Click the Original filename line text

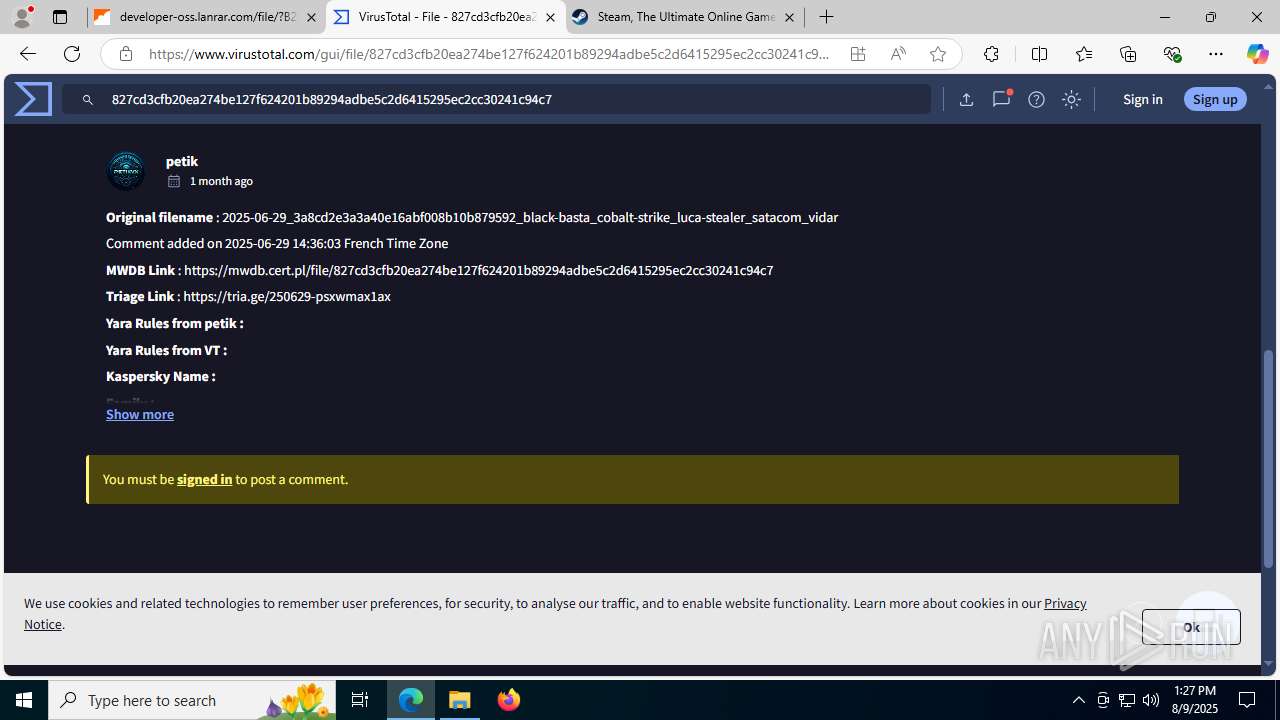pos(472,217)
